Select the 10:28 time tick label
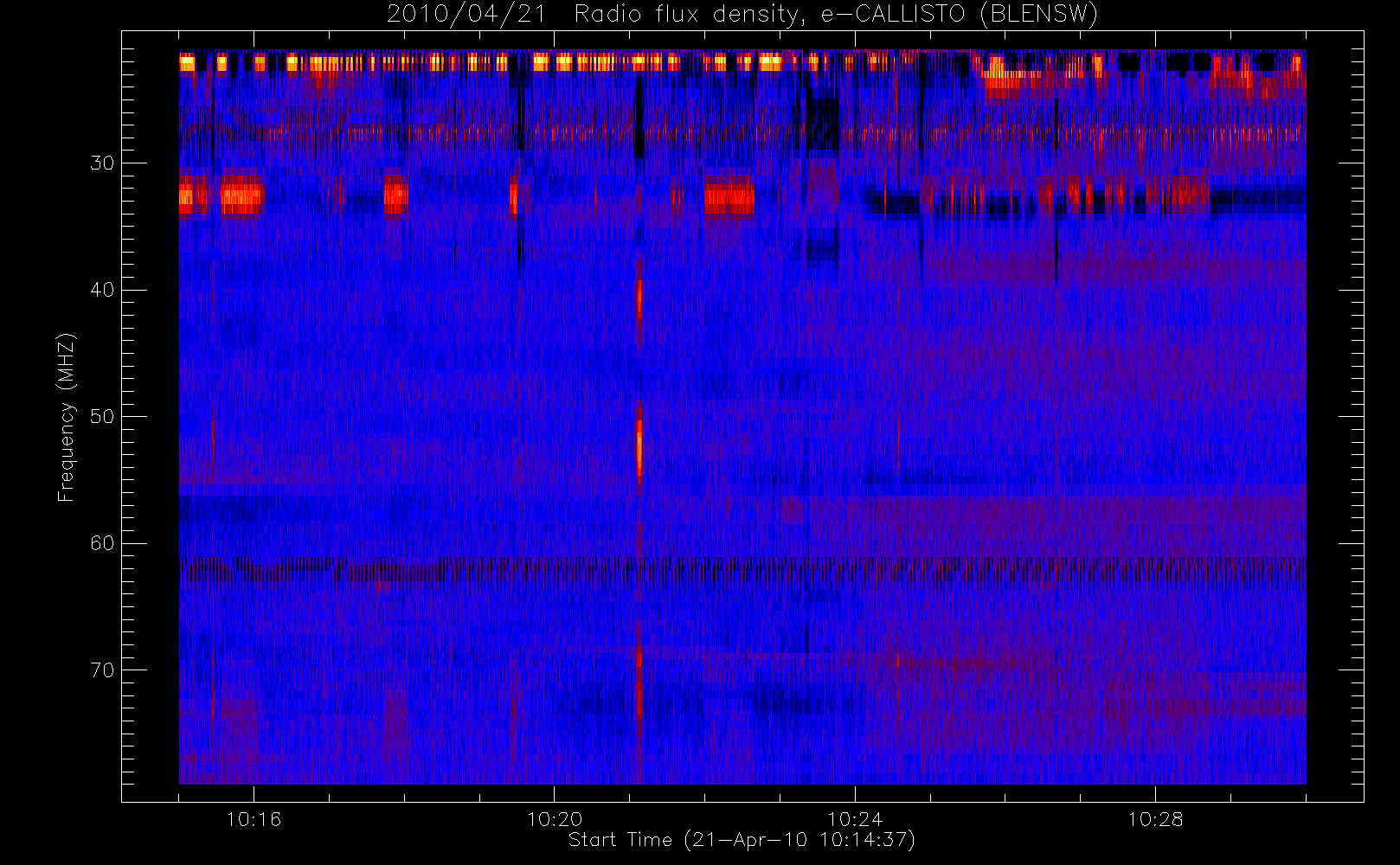1400x865 pixels. coord(1155,819)
